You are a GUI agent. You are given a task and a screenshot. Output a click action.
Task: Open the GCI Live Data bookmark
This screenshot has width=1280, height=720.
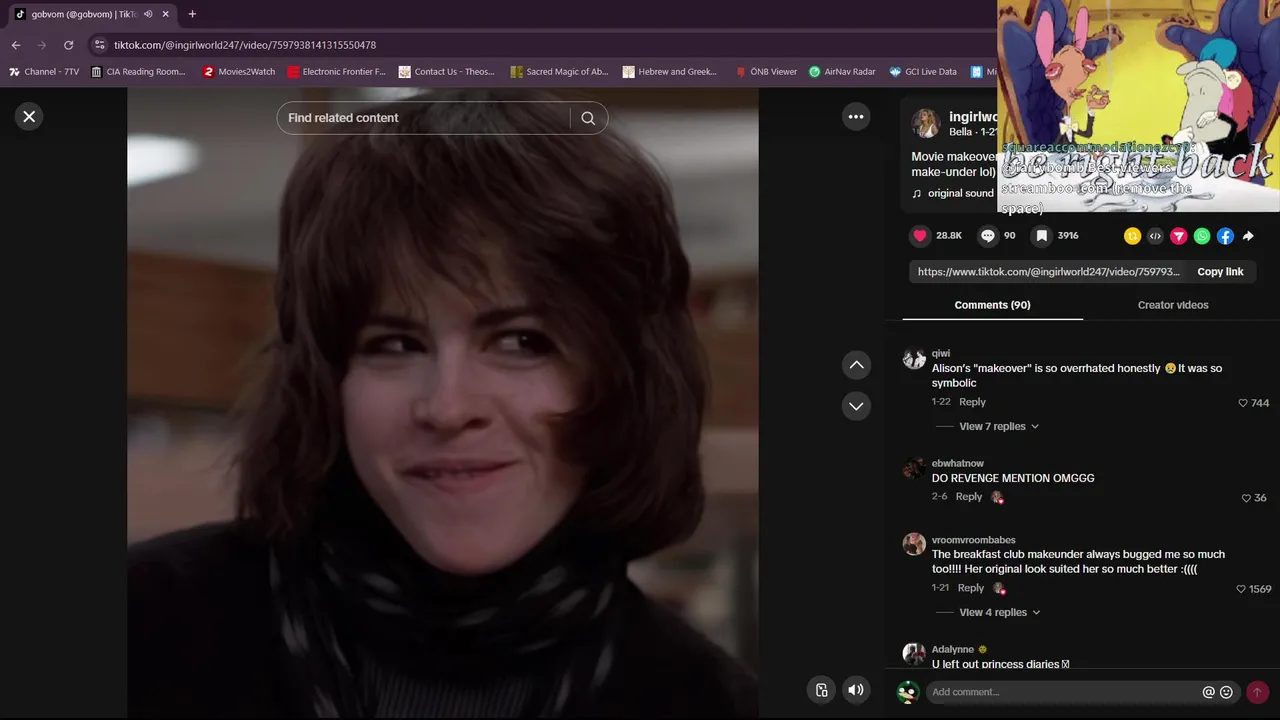923,72
